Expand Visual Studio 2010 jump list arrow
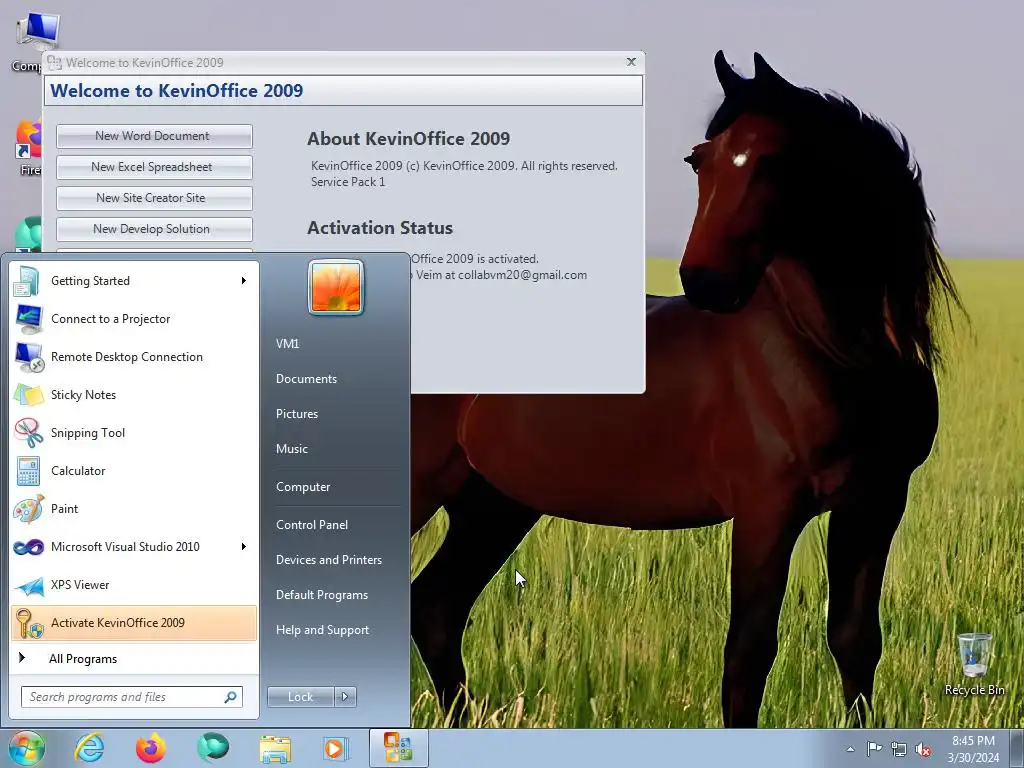The image size is (1024, 768). 244,547
